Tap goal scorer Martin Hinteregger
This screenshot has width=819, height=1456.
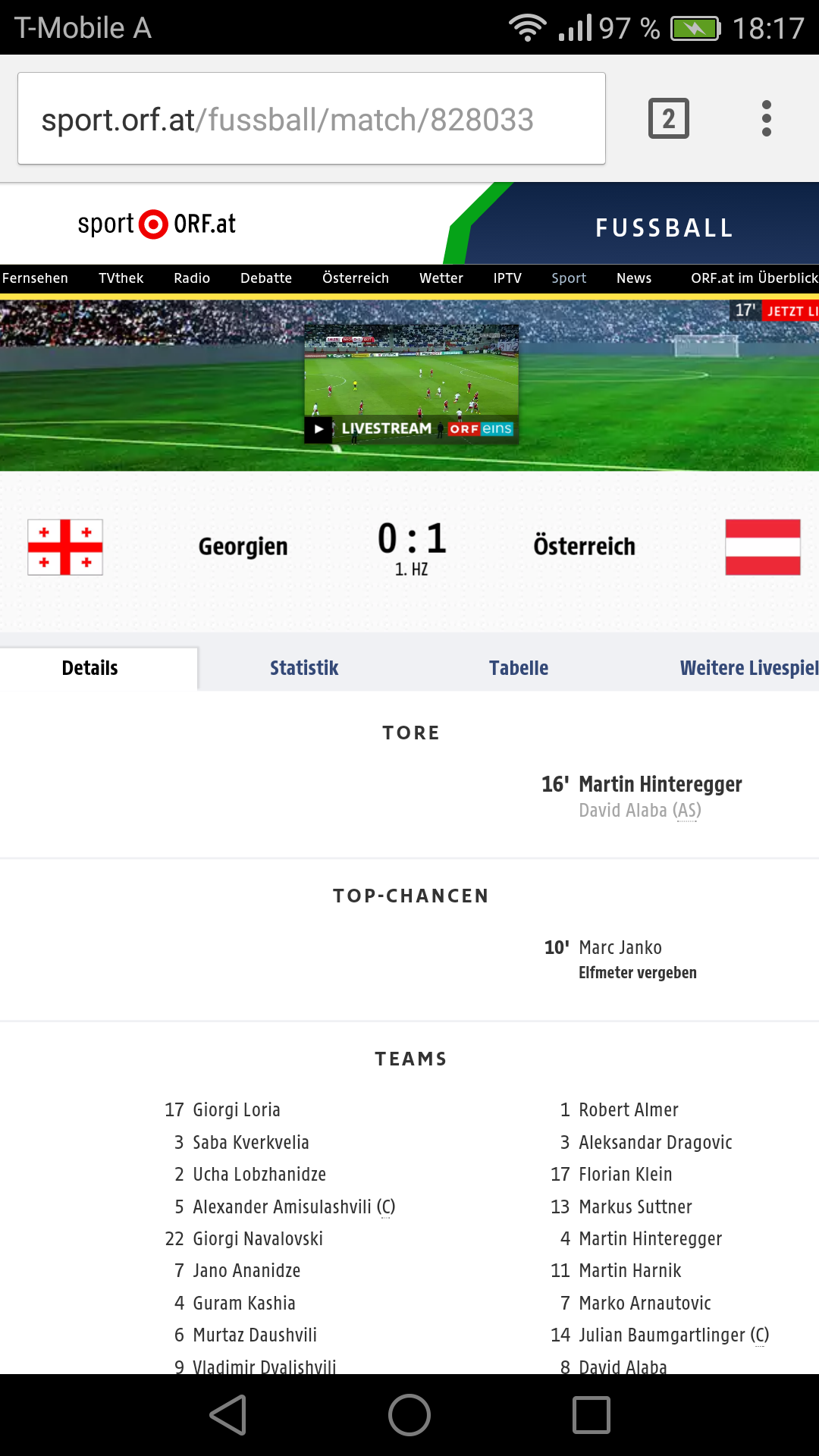661,784
